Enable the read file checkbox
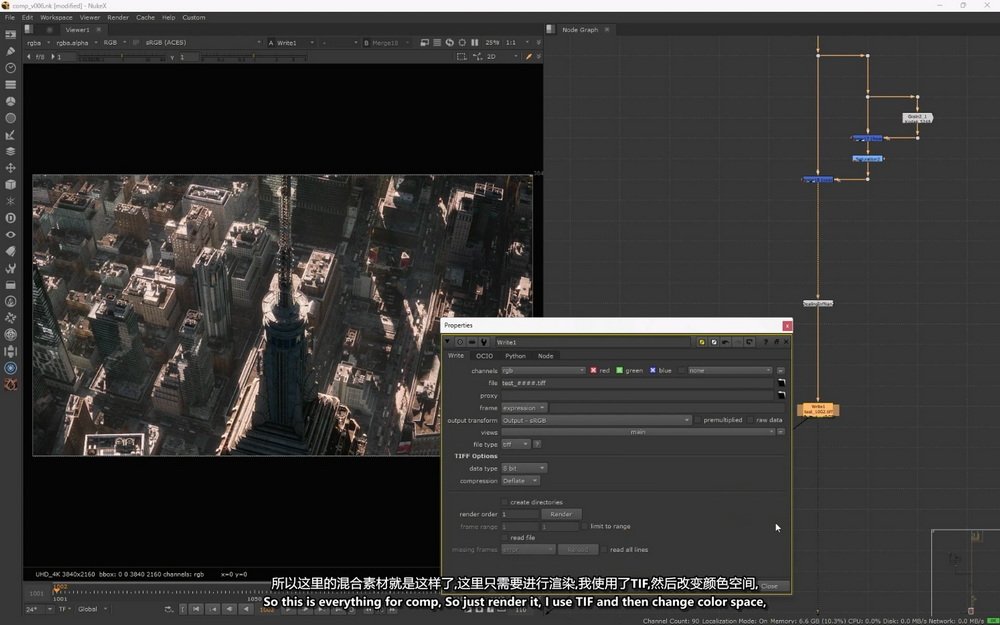Image resolution: width=1000 pixels, height=625 pixels. click(x=505, y=538)
